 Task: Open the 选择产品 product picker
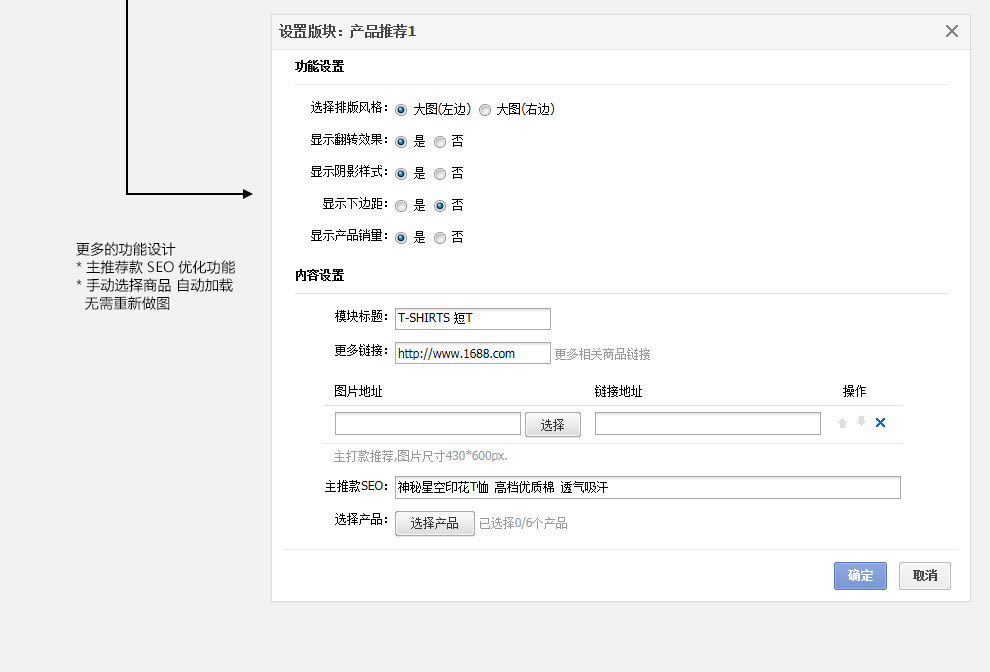click(x=434, y=523)
